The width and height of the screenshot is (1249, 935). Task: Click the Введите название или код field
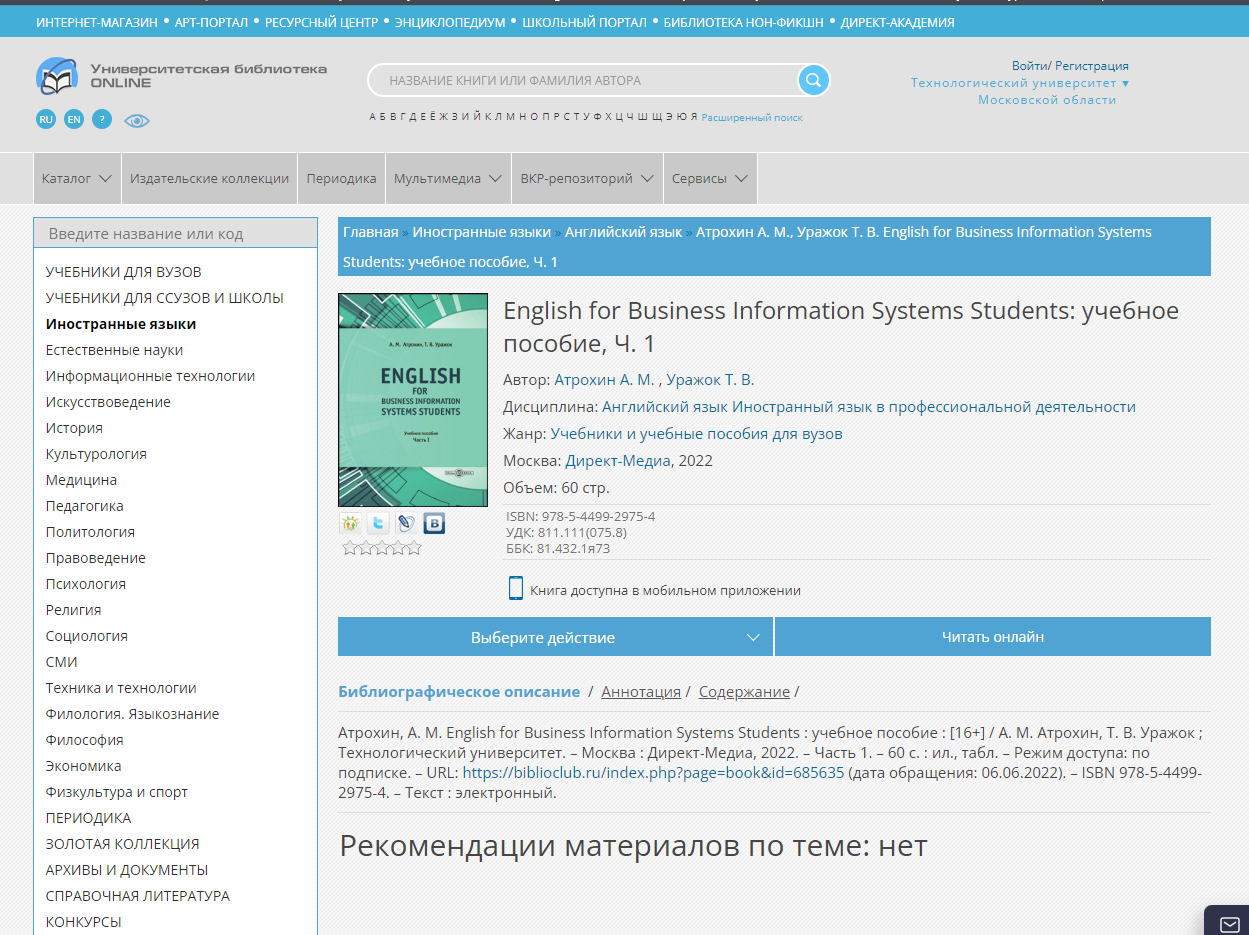(x=176, y=234)
